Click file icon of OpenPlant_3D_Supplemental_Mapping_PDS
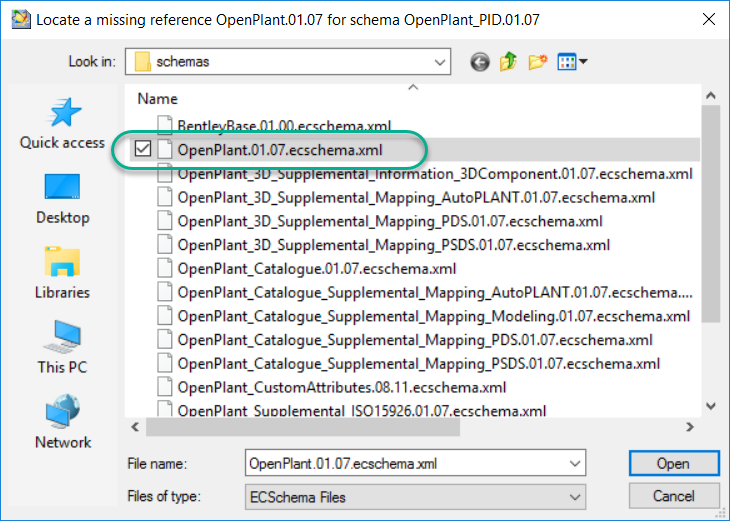Viewport: 730px width, 521px height. (x=164, y=221)
